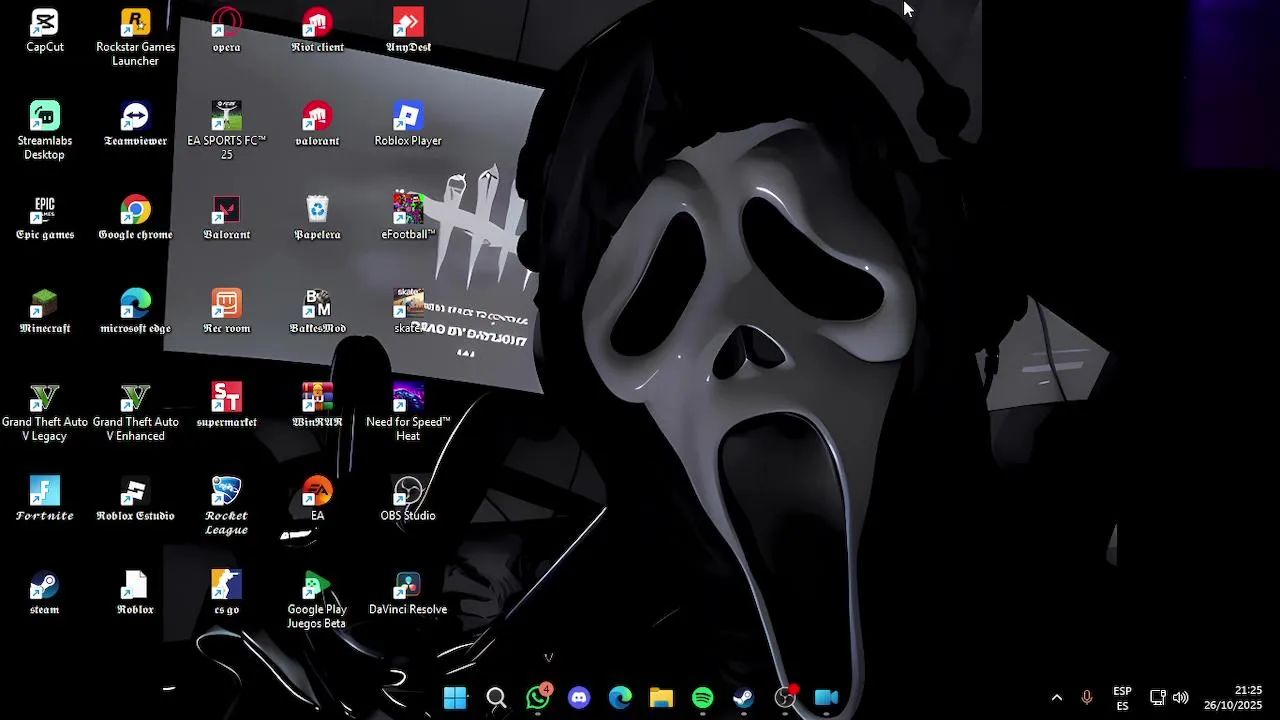This screenshot has width=1280, height=720.
Task: Open the CapCut desktop shortcut
Action: pyautogui.click(x=44, y=31)
